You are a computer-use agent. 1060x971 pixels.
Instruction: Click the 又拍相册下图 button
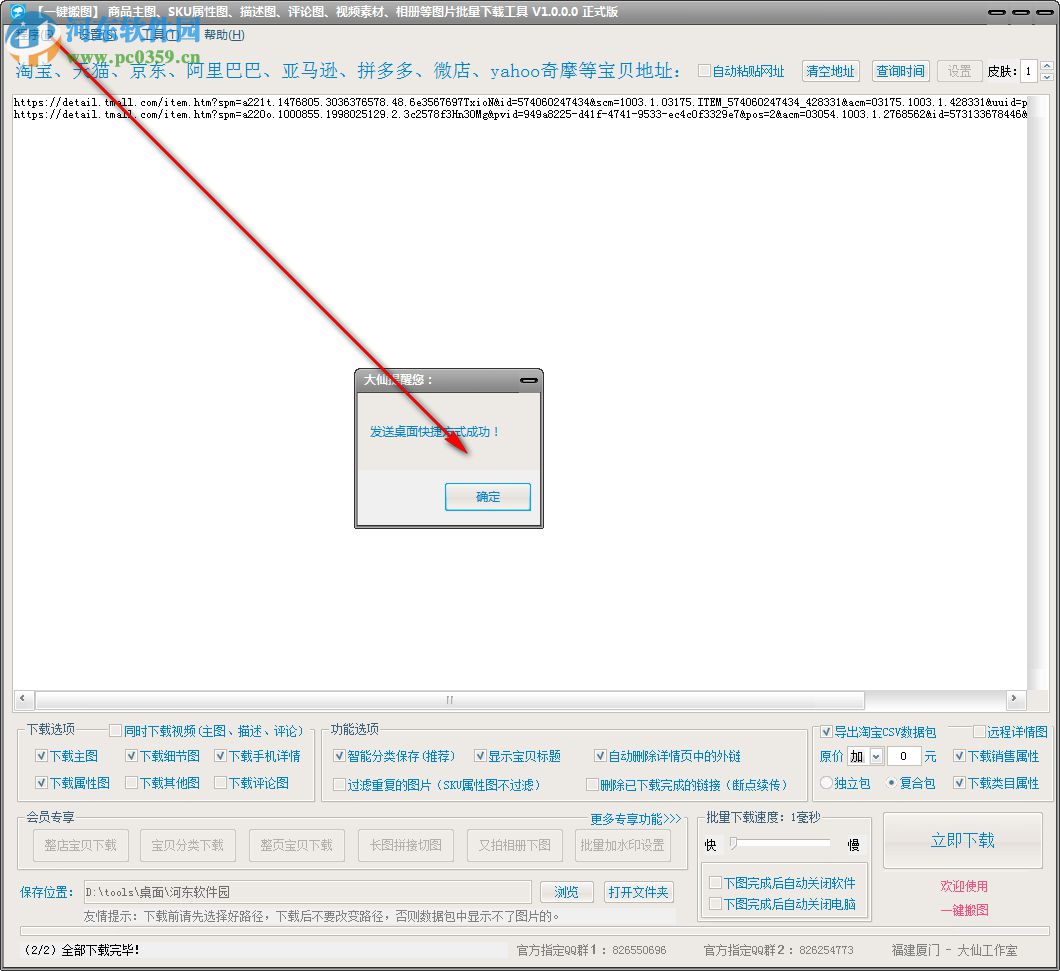(x=514, y=845)
